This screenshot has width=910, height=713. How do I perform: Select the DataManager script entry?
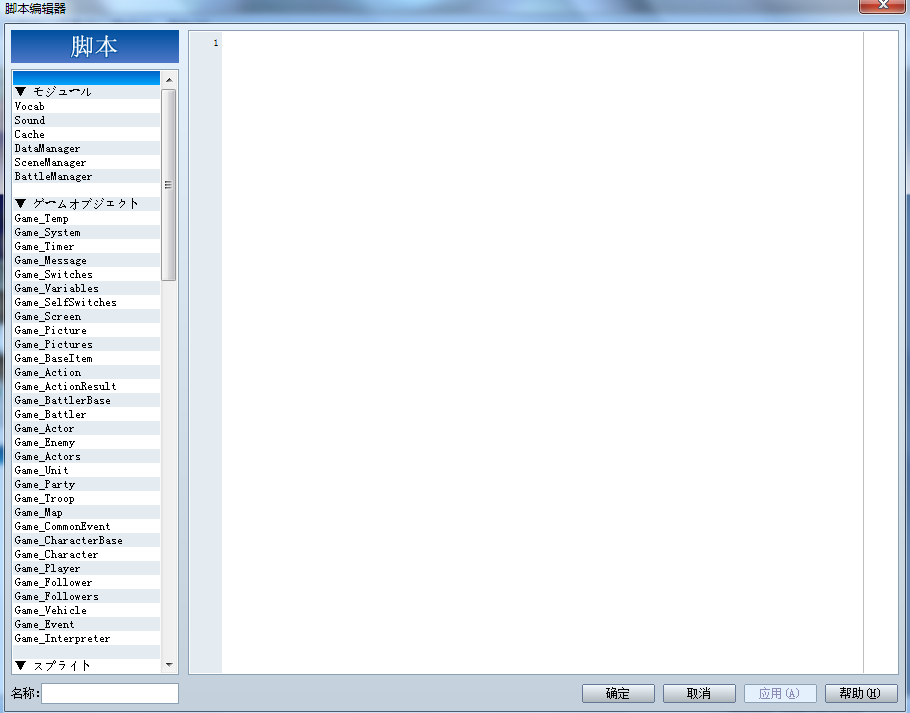pyautogui.click(x=48, y=148)
